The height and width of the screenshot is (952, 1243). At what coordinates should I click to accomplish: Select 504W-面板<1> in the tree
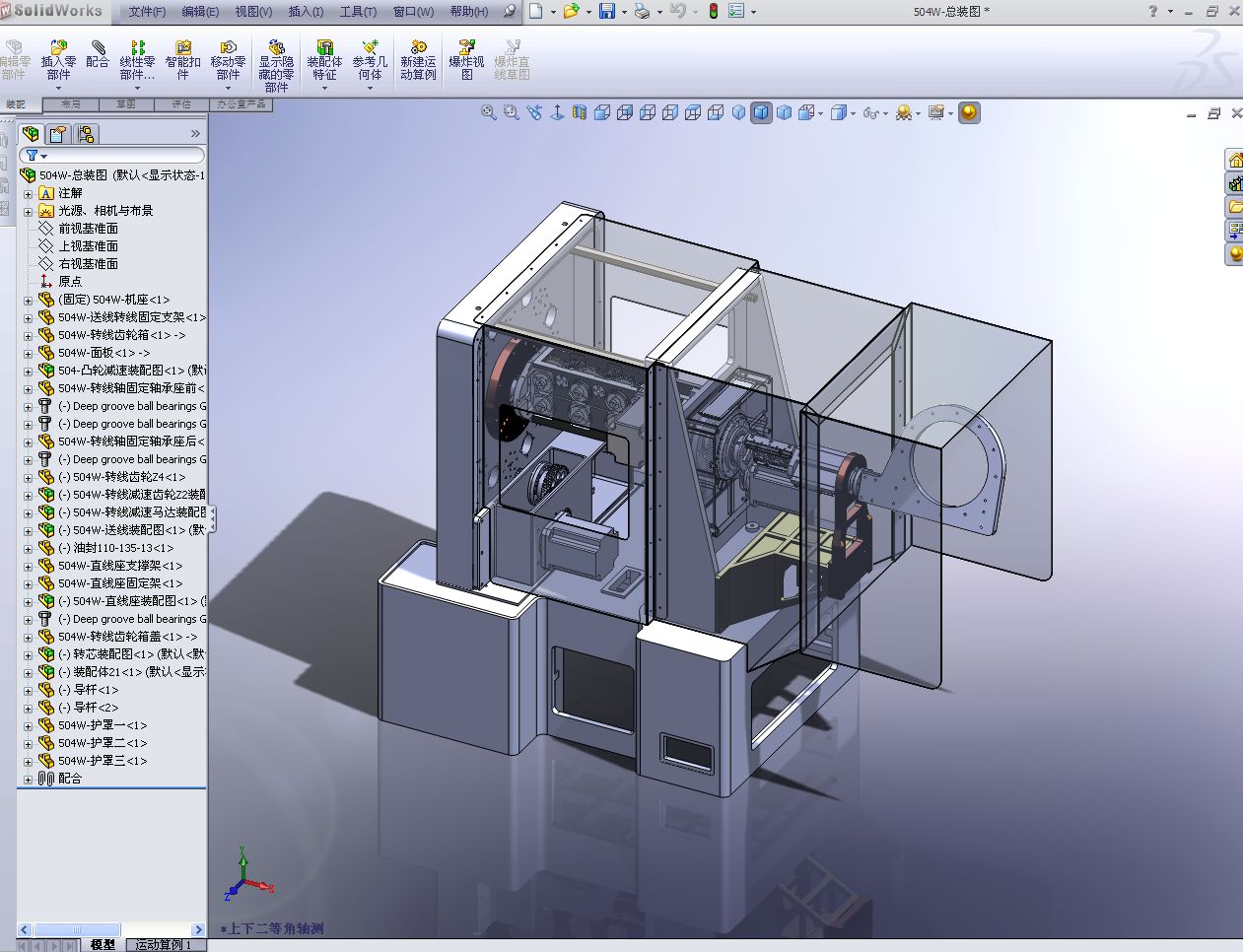[104, 353]
